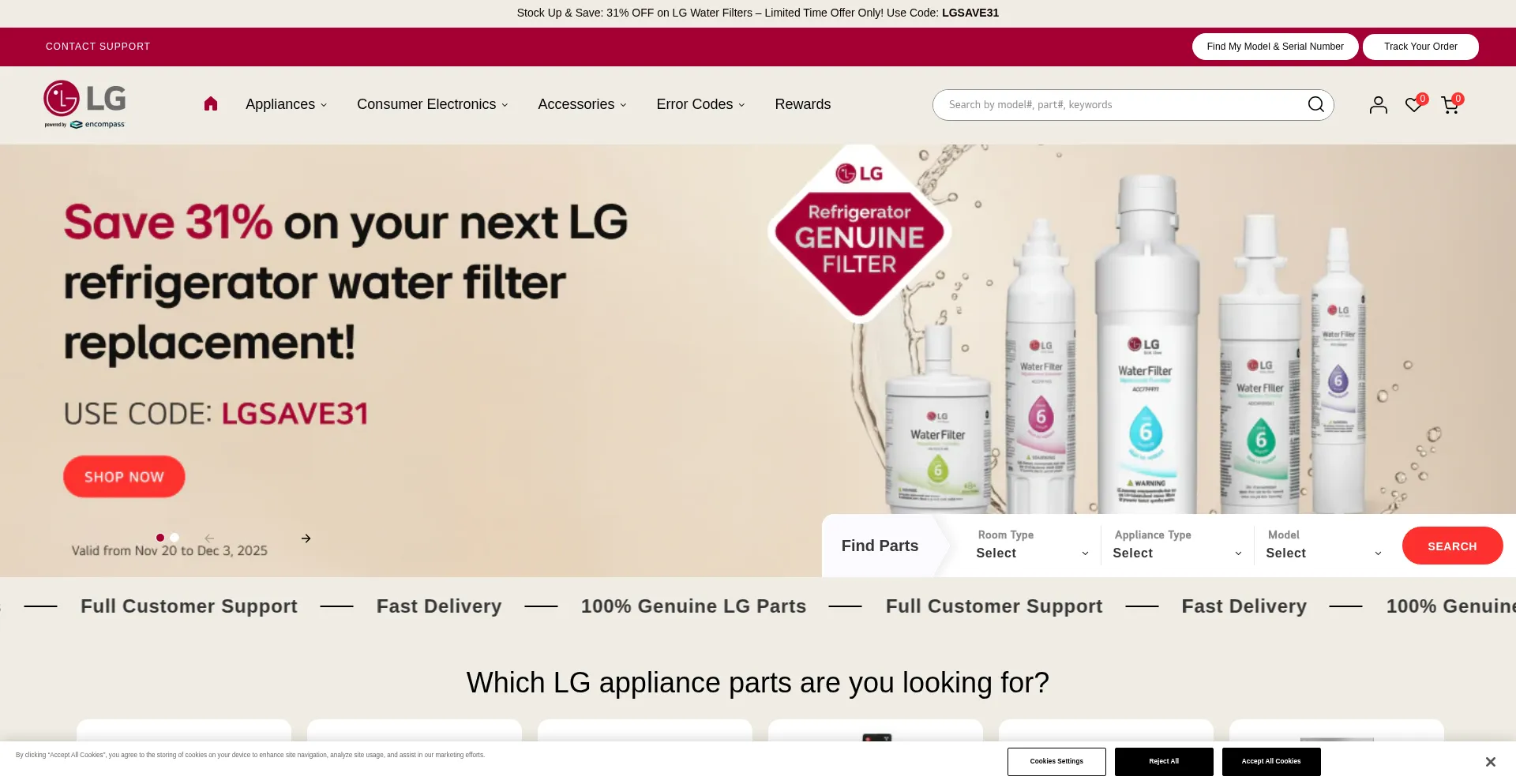Click the Shop Now button
Image resolution: width=1516 pixels, height=784 pixels.
click(124, 477)
